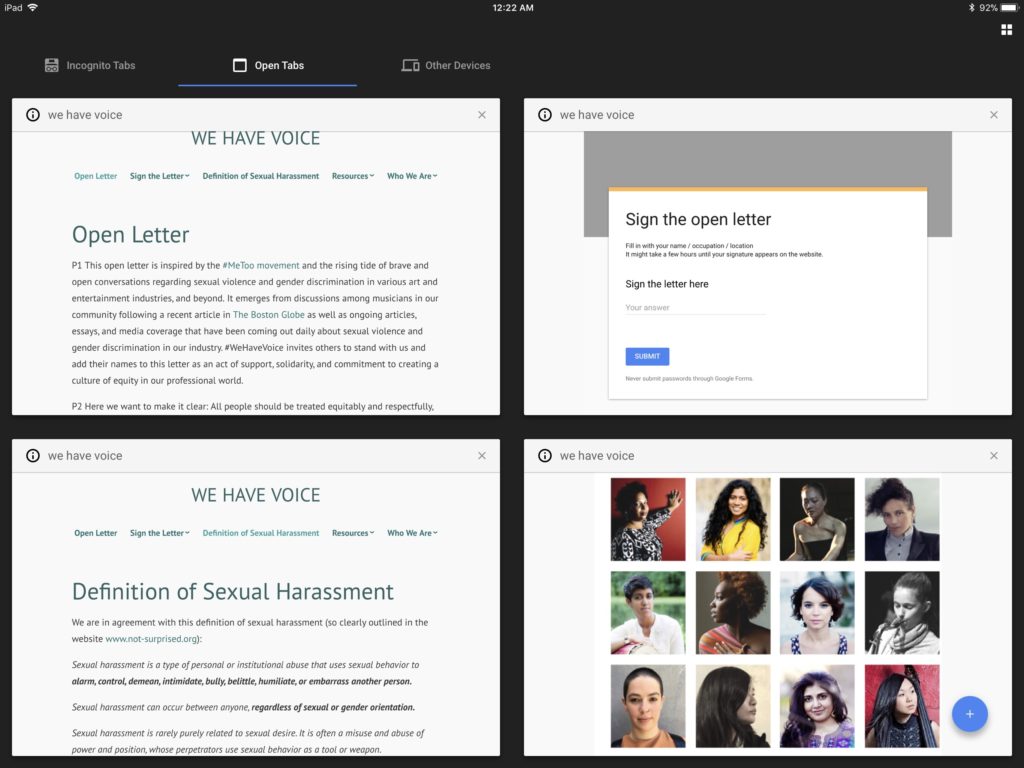Close the Sign the open letter tab card

click(x=994, y=115)
